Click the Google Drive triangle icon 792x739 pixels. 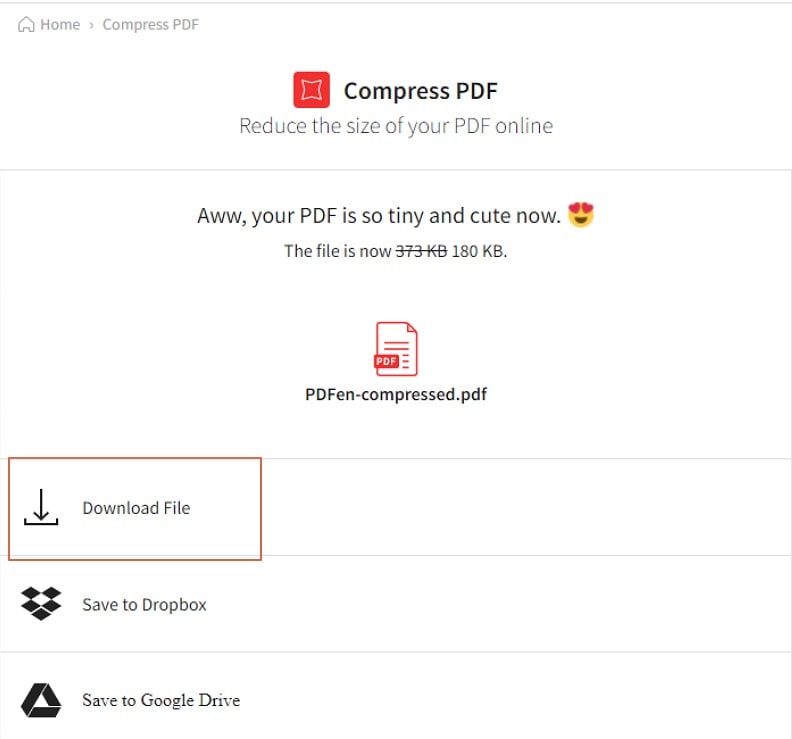click(x=41, y=700)
